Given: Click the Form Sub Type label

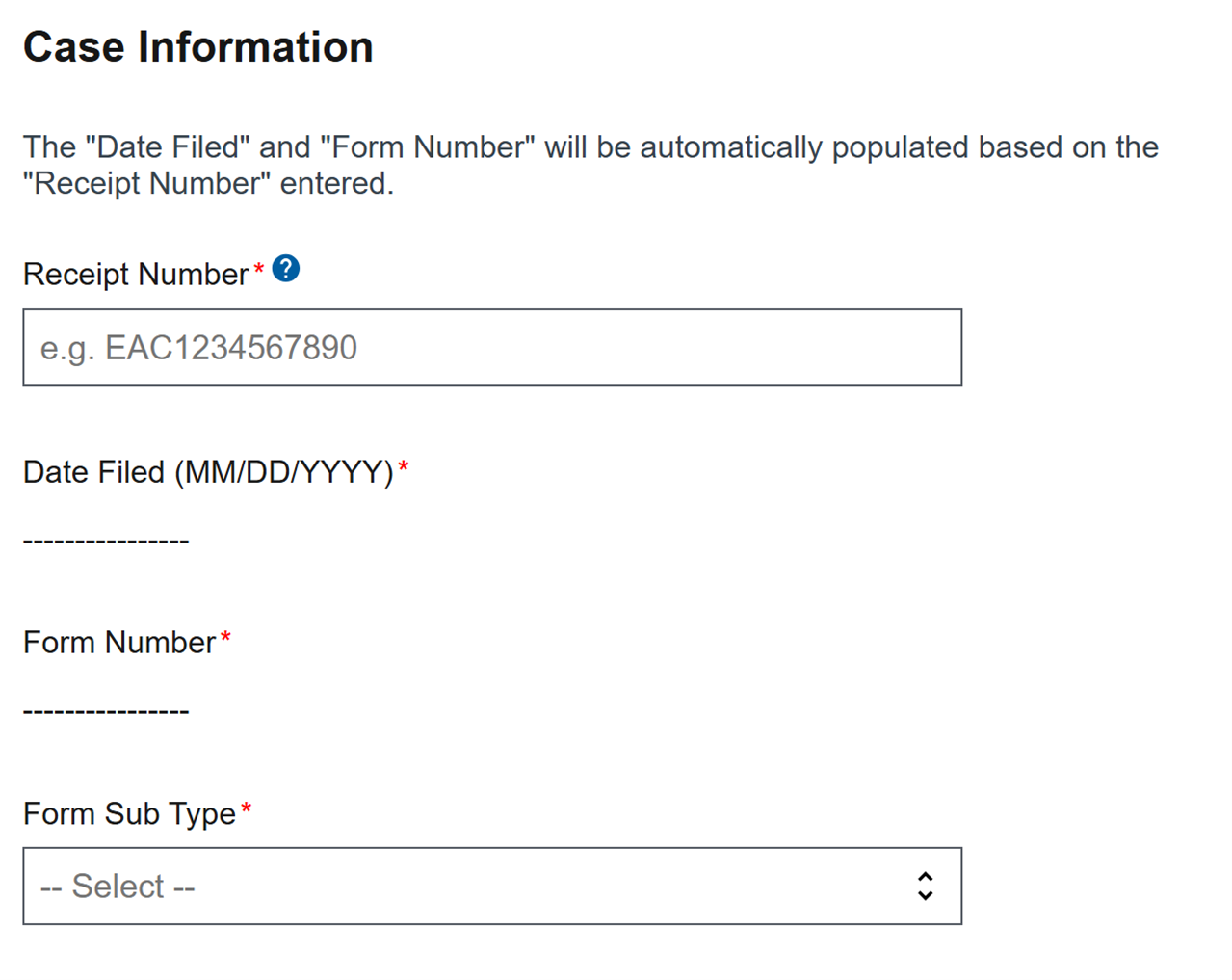Looking at the screenshot, I should [129, 814].
